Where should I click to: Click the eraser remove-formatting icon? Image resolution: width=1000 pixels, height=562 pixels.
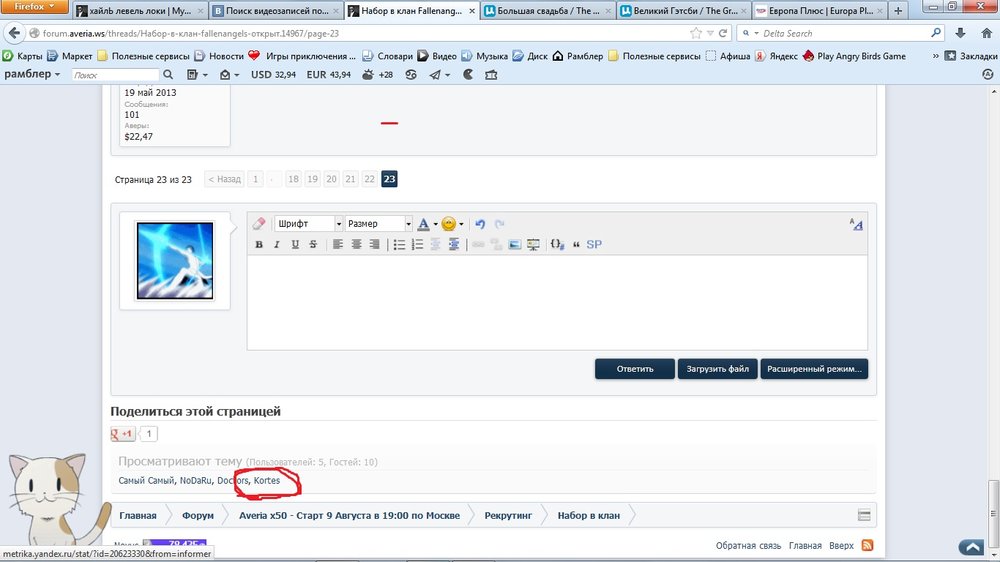tap(259, 224)
